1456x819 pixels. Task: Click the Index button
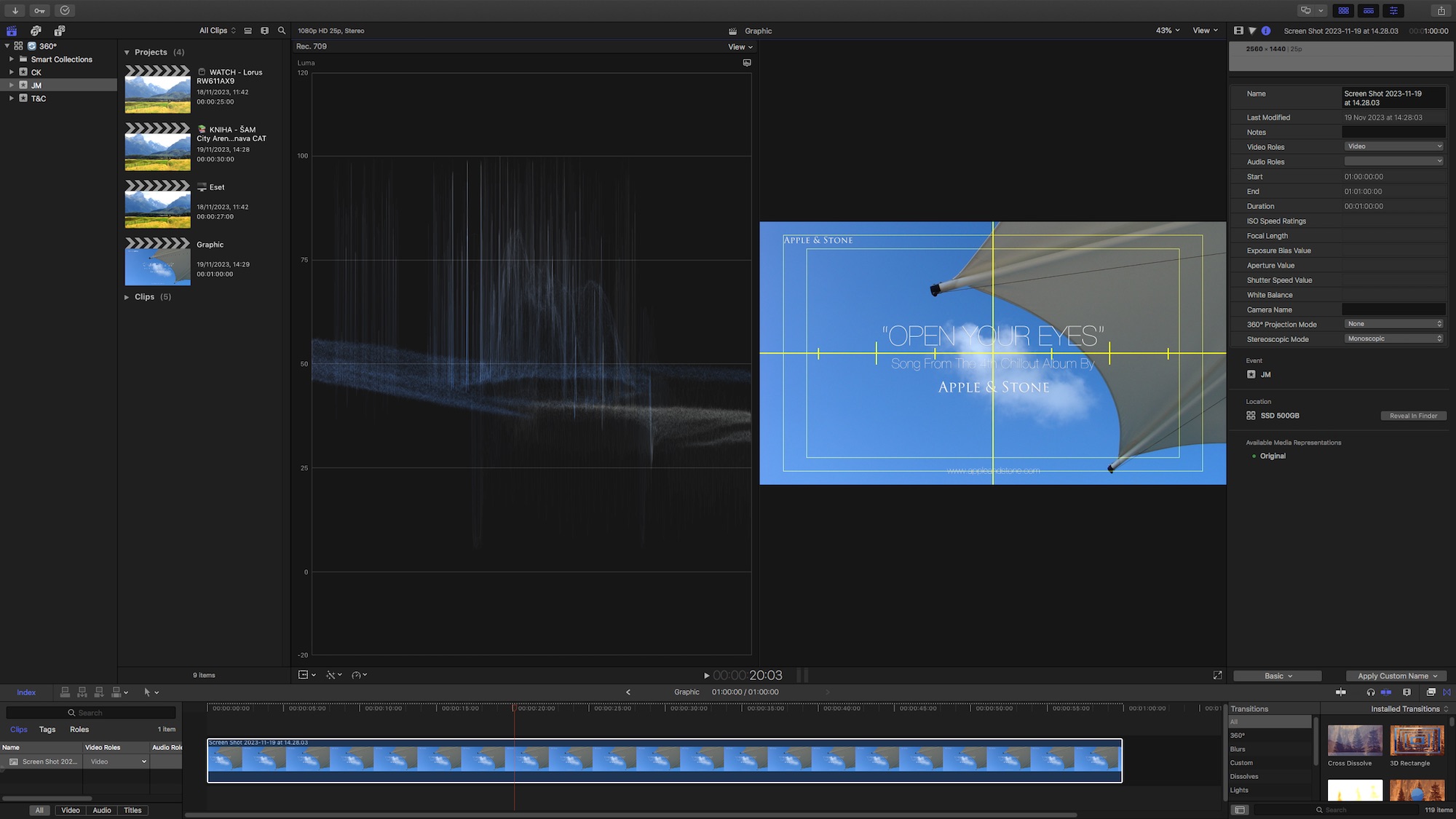click(26, 692)
